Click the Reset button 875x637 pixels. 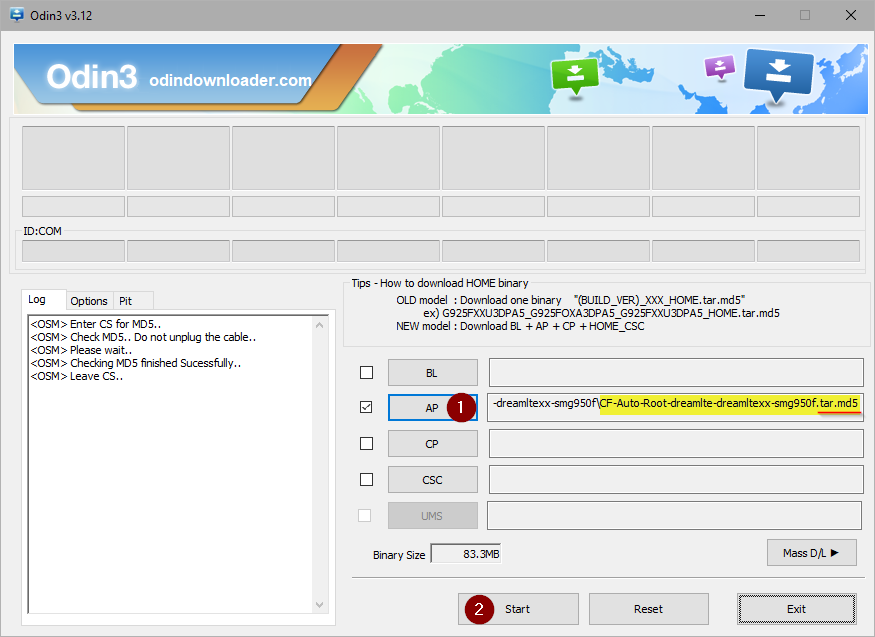(648, 609)
